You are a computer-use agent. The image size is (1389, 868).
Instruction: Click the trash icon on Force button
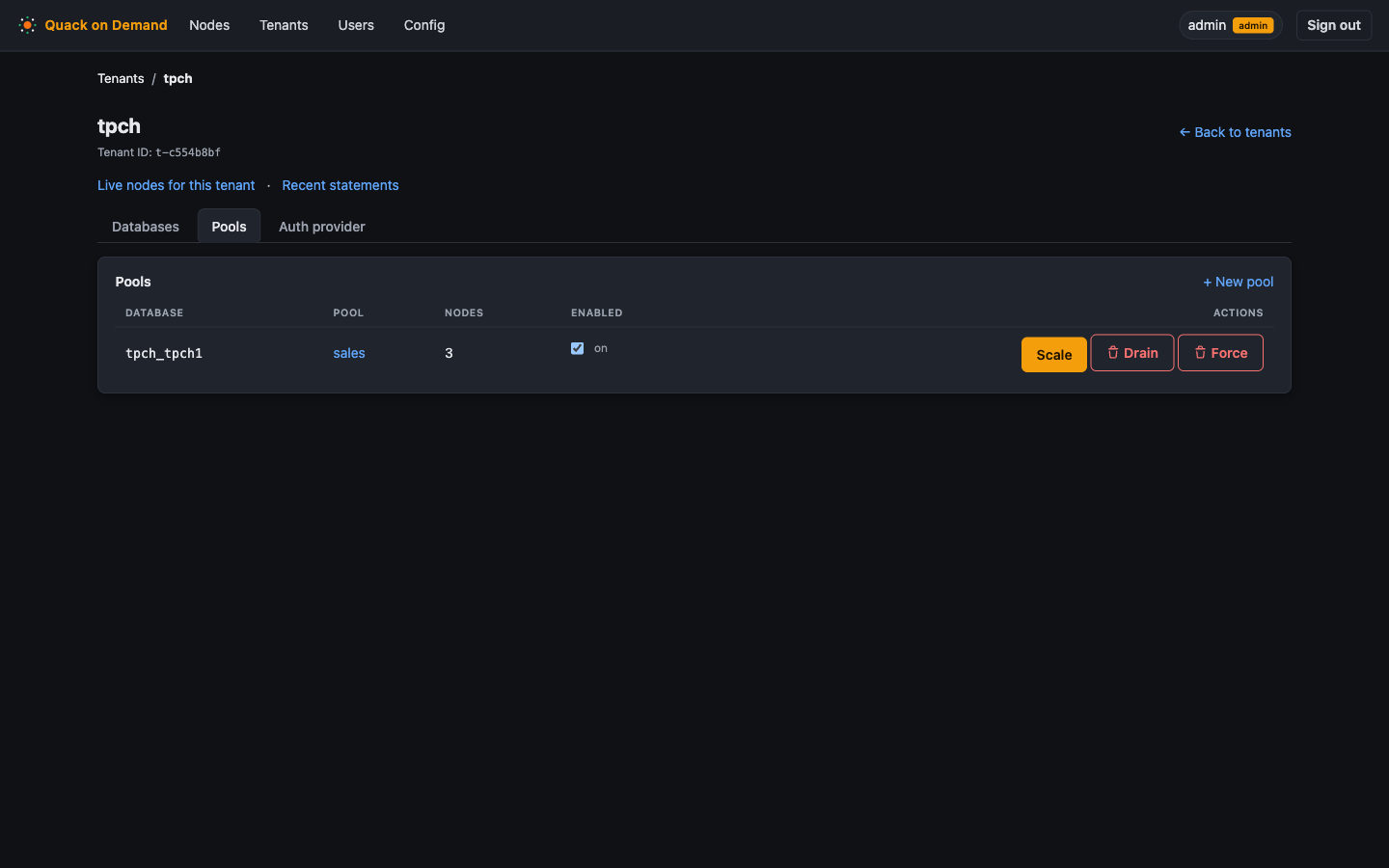click(1200, 353)
